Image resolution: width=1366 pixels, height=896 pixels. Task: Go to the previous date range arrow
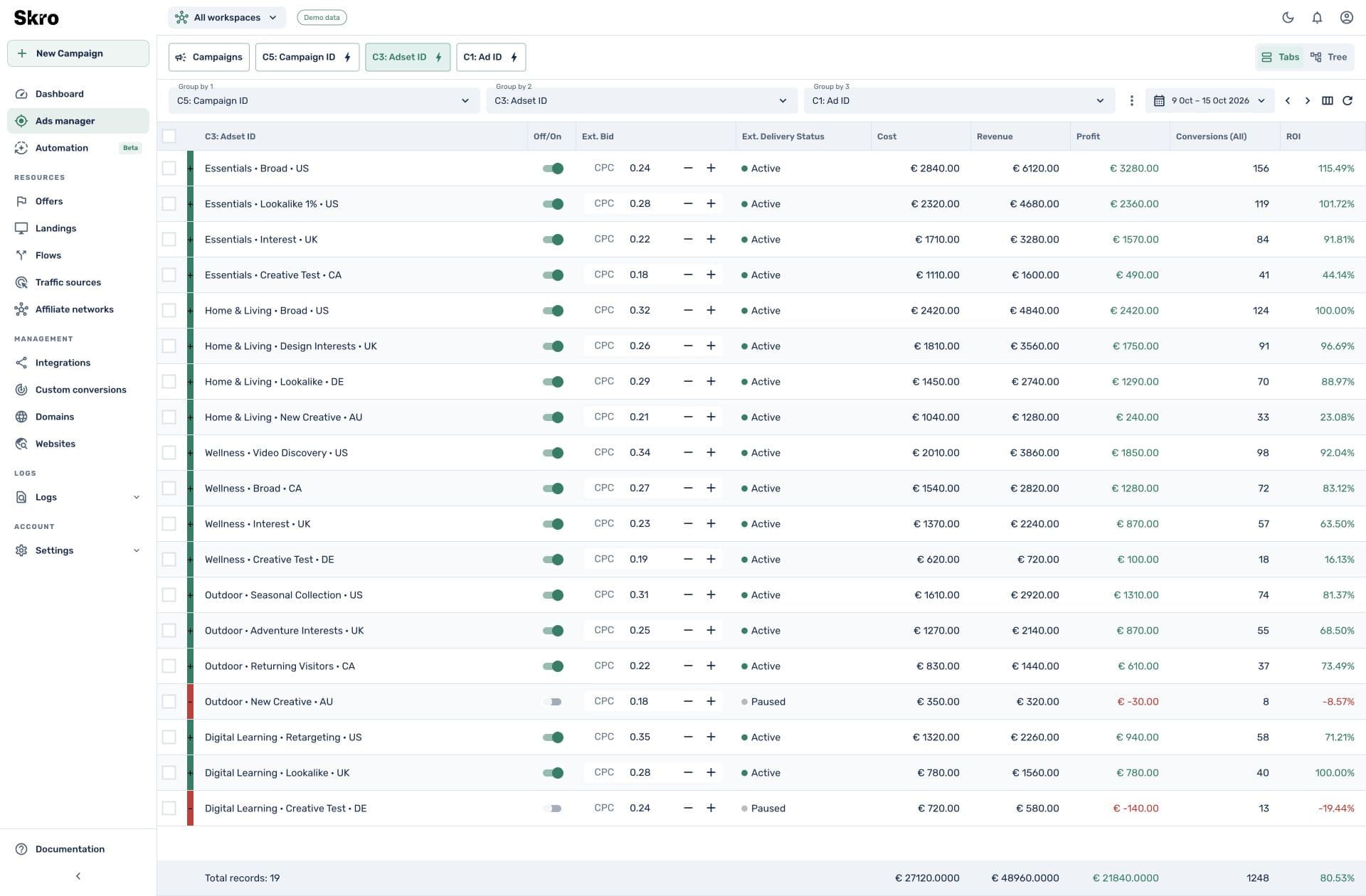1287,101
